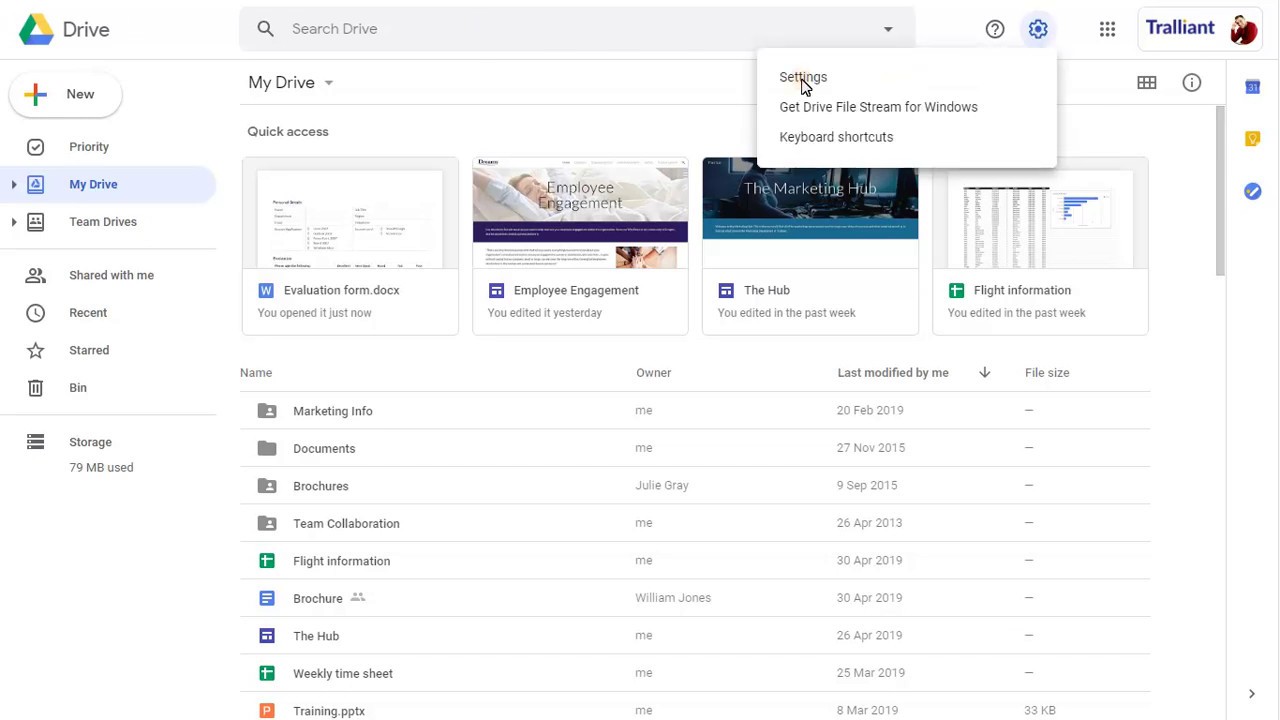Click the Recent clock icon
Viewport: 1280px width, 720px height.
point(35,313)
